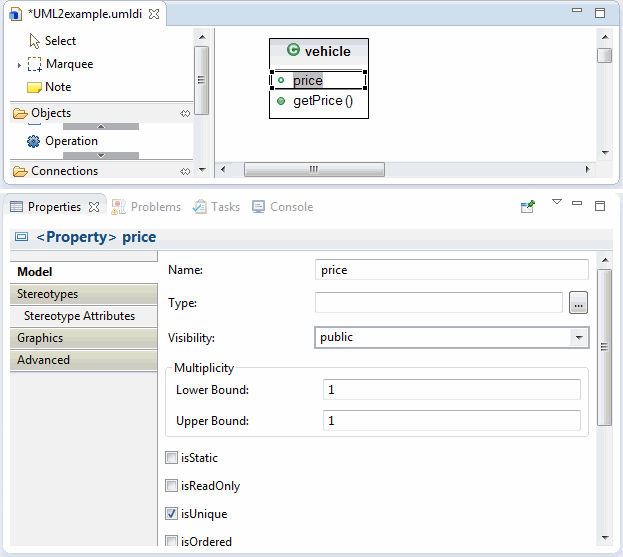Image resolution: width=623 pixels, height=557 pixels.
Task: Open the Visibility dropdown
Action: click(578, 338)
